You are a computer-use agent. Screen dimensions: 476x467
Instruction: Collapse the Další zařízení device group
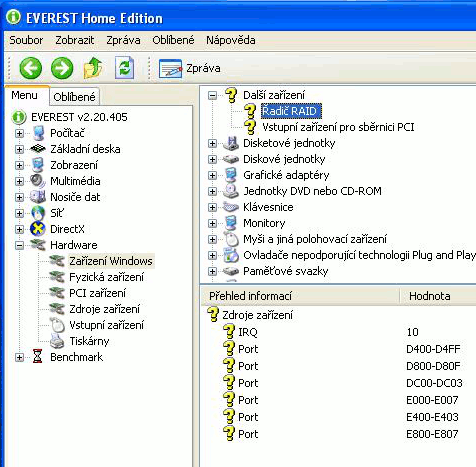(x=212, y=96)
